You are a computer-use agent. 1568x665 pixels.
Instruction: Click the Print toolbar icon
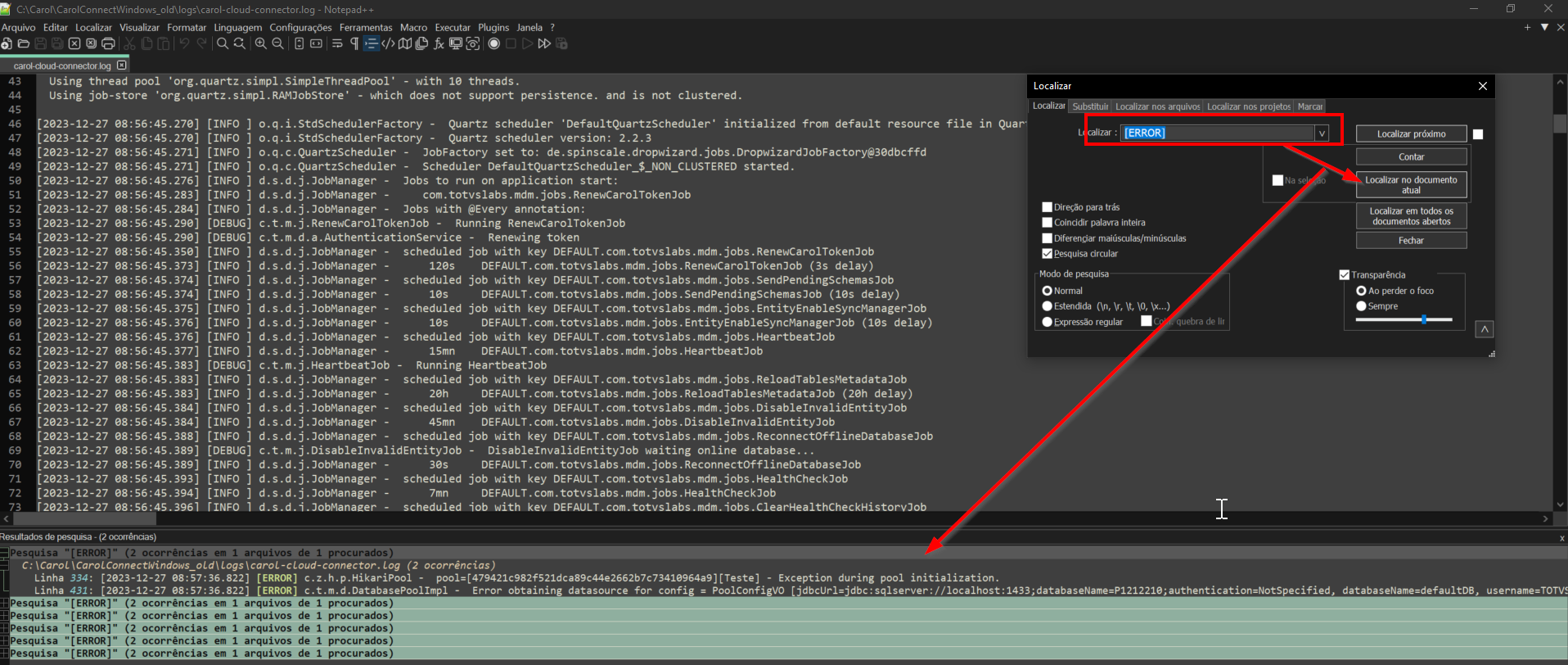click(x=108, y=43)
